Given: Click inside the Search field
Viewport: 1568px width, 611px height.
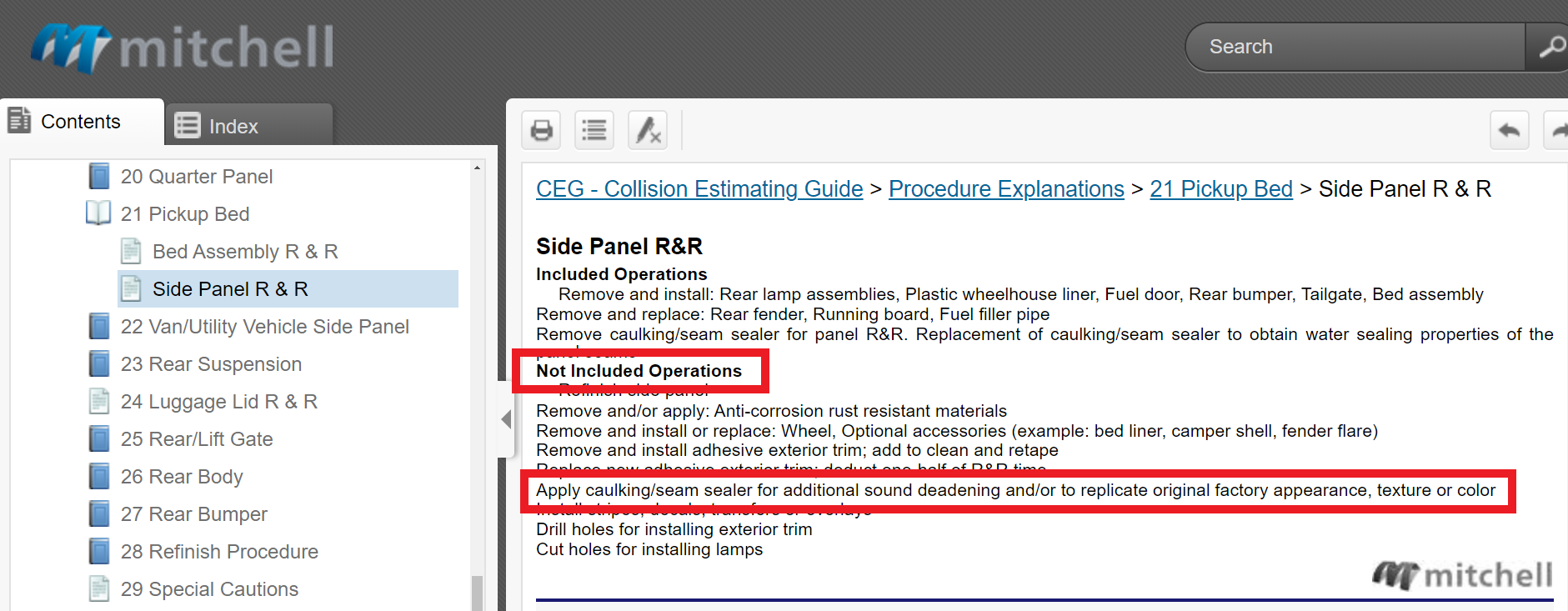Looking at the screenshot, I should pyautogui.click(x=1356, y=47).
